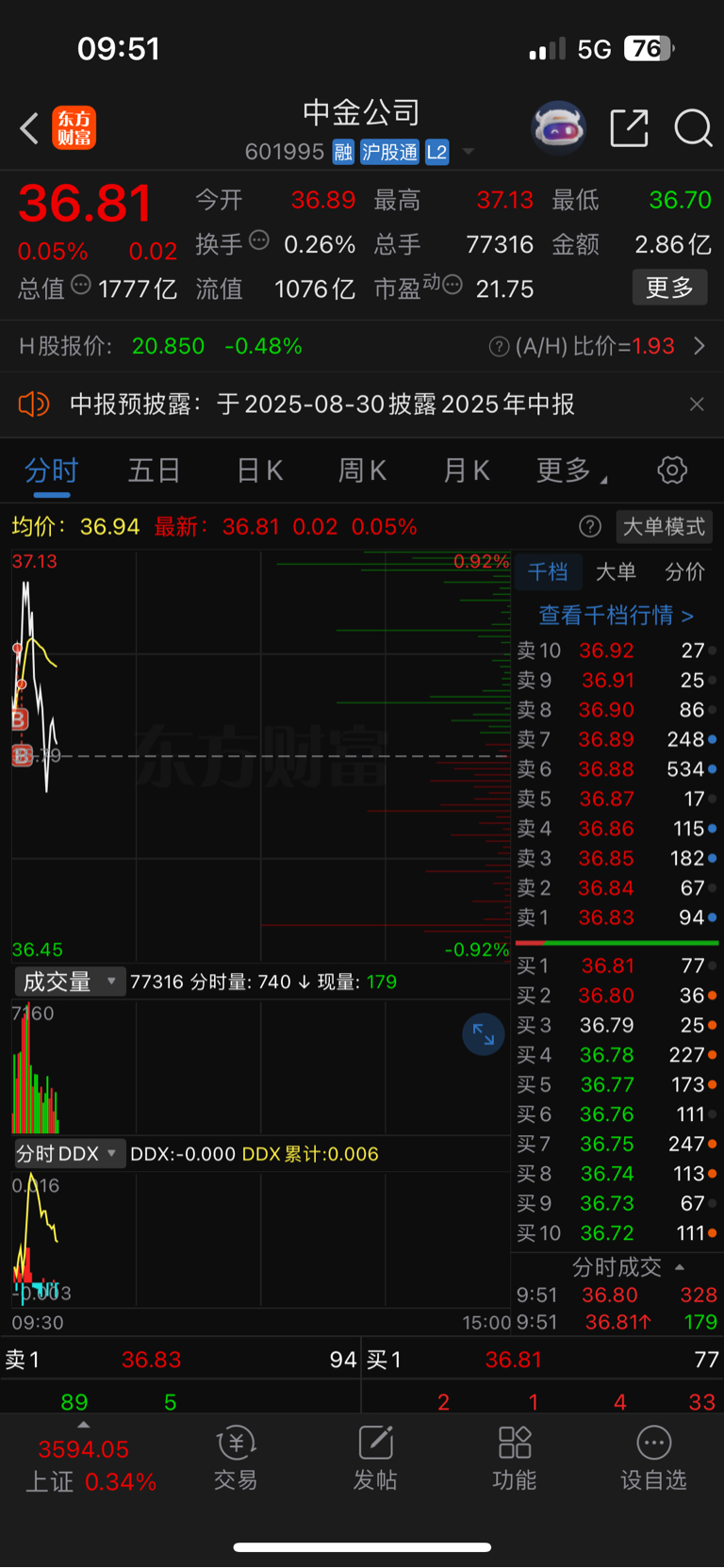Tap the 融 margin badge
Screen dimensions: 724x1568
click(343, 152)
